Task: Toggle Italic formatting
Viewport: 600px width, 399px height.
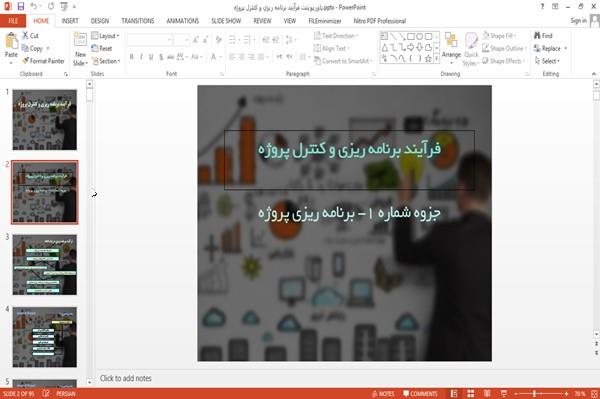Action: [x=141, y=57]
